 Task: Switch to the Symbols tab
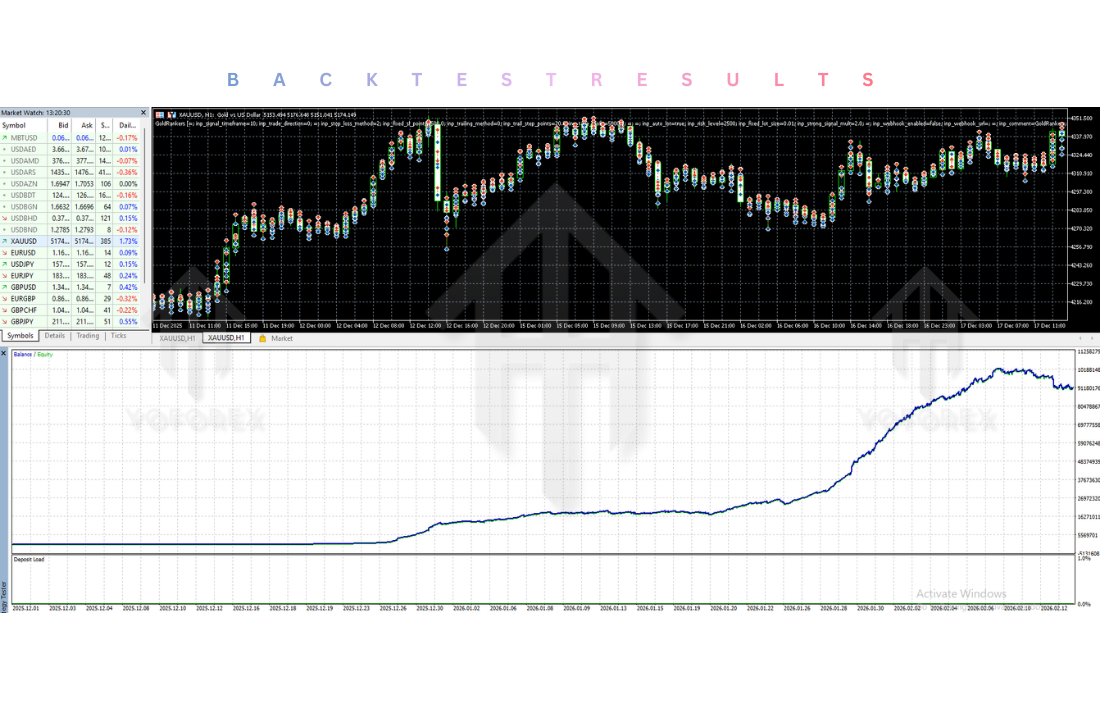coord(20,336)
